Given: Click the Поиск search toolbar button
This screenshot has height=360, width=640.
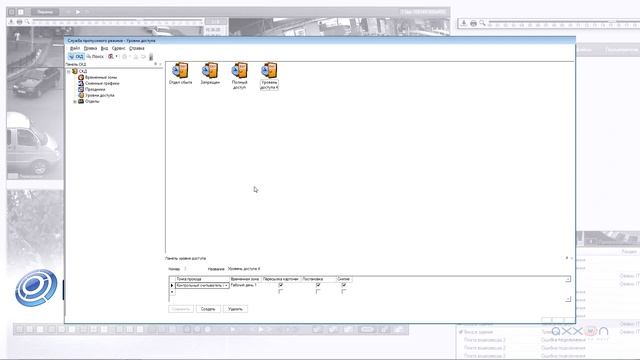Looking at the screenshot, I should [x=95, y=56].
